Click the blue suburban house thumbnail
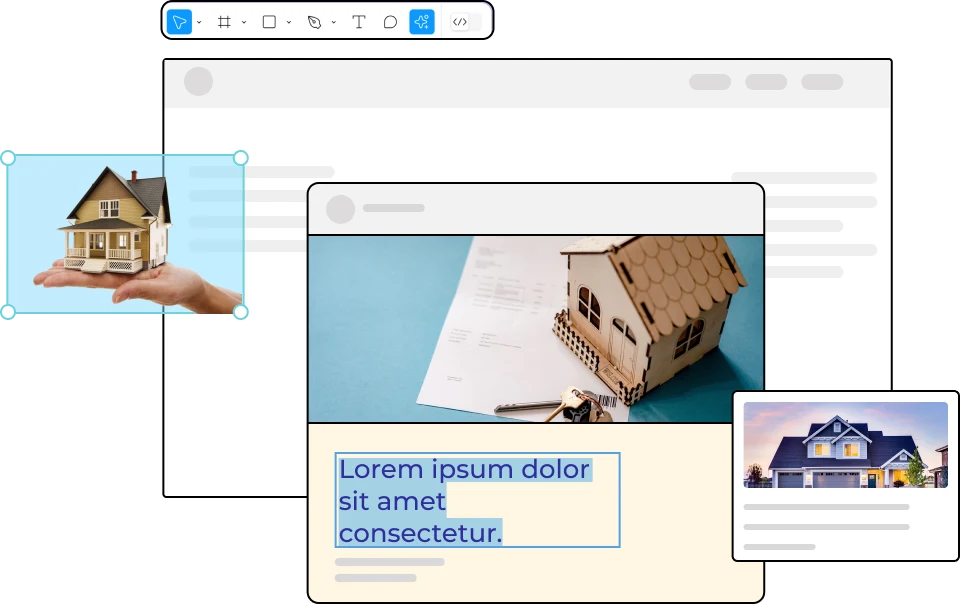960x604 pixels. pos(845,445)
